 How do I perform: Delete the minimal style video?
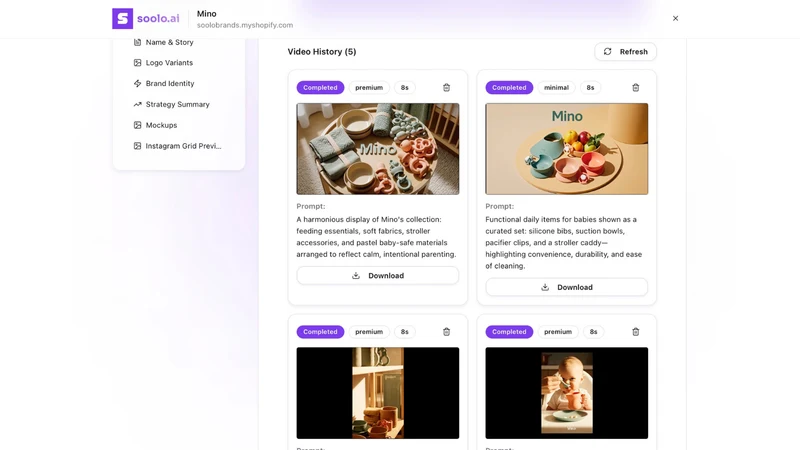636,88
